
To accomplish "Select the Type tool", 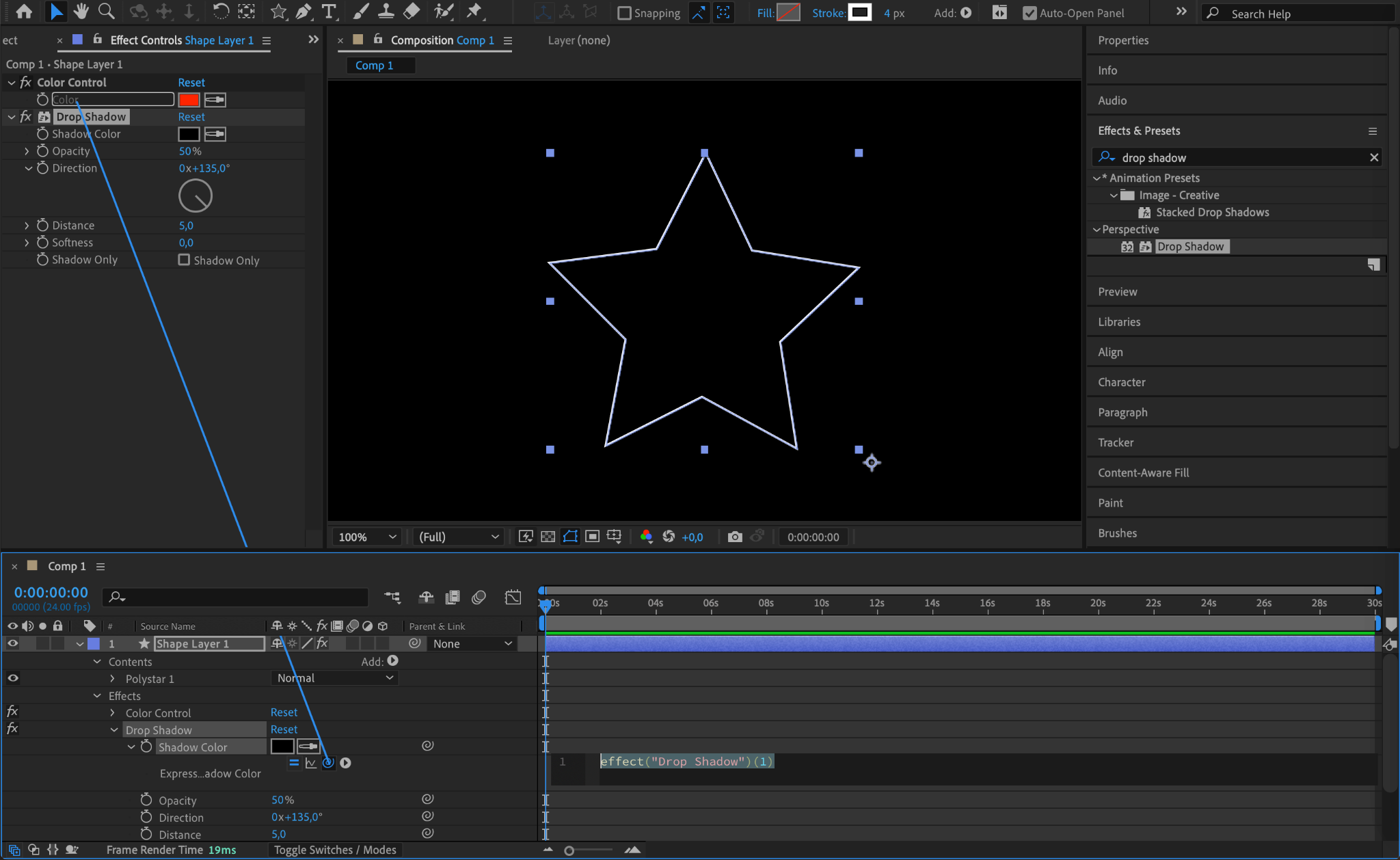I will pos(329,12).
